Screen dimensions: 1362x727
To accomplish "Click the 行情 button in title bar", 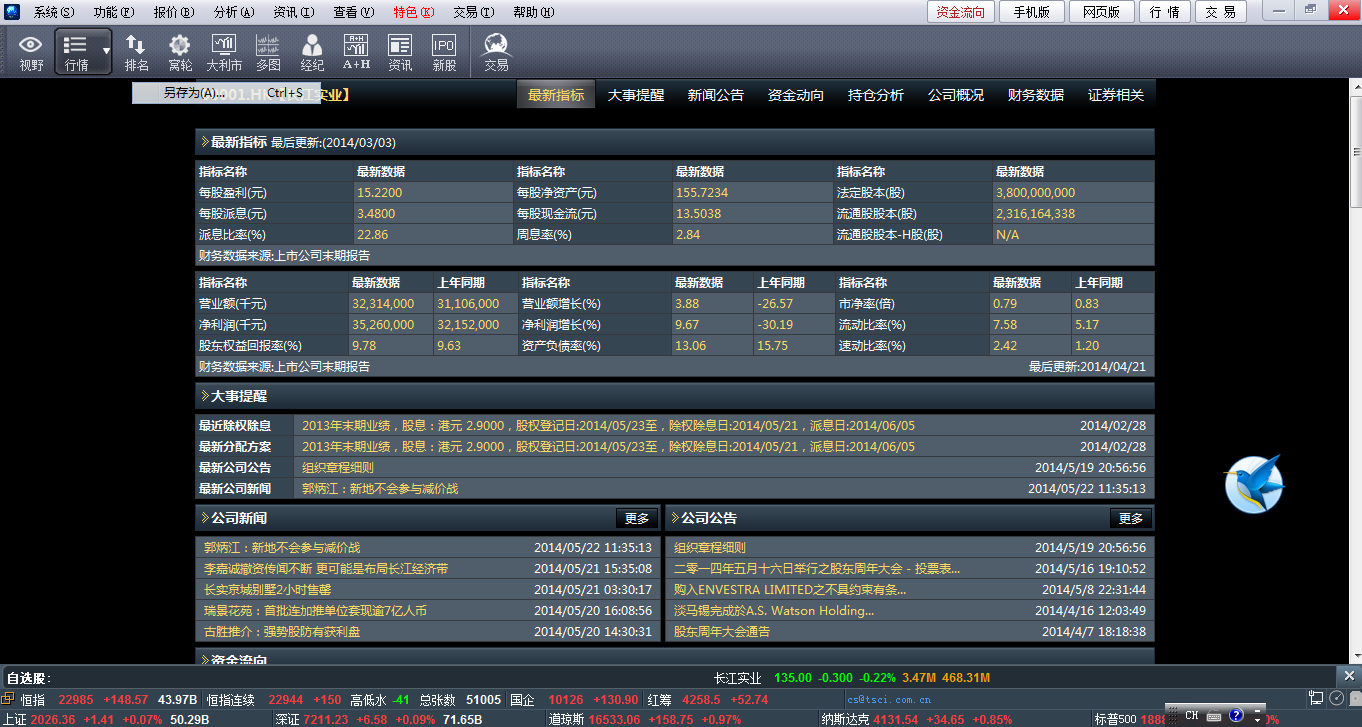I will click(1165, 12).
